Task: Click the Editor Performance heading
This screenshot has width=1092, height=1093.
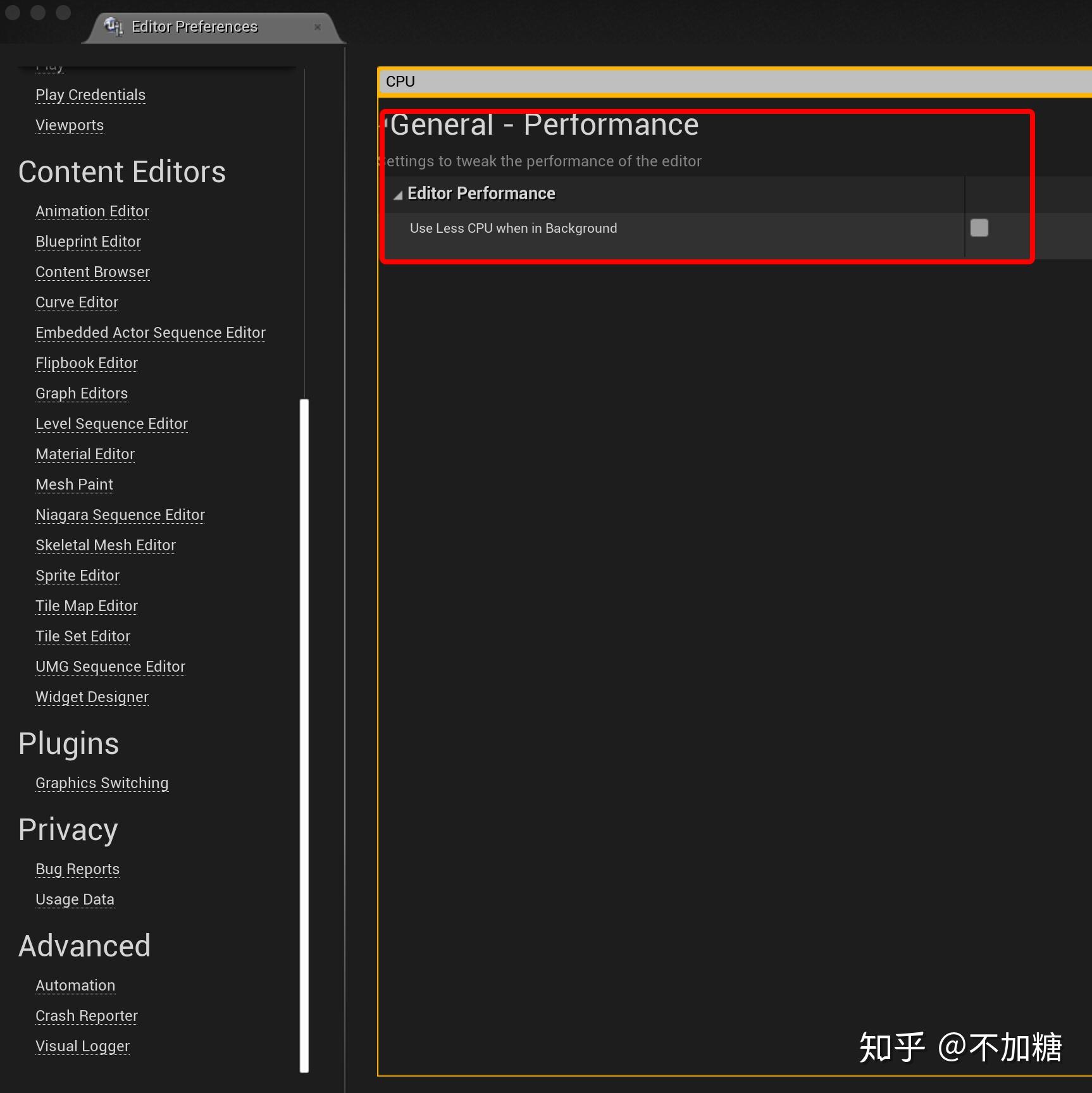Action: click(x=481, y=194)
